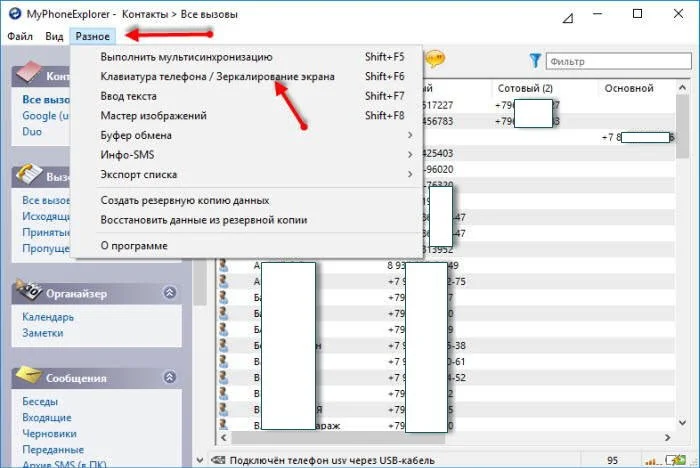Click contact icon of row ending 0-61
Viewport: 700px width, 468px height.
(x=223, y=361)
